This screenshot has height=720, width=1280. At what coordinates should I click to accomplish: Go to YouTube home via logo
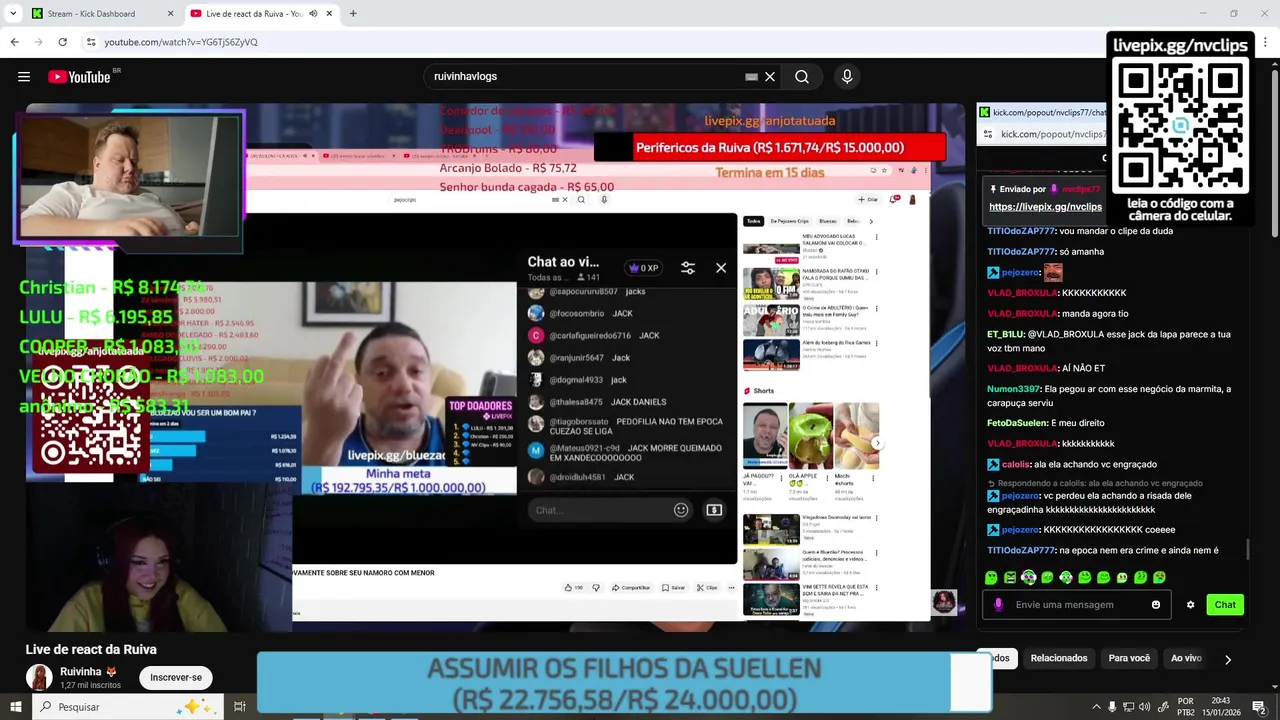pos(79,77)
